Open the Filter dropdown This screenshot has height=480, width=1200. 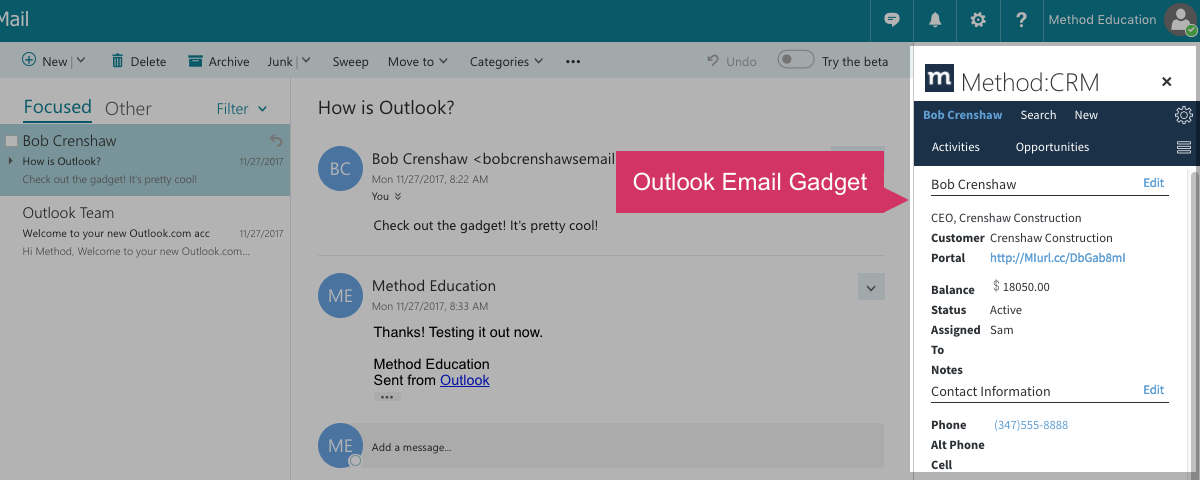tap(242, 108)
